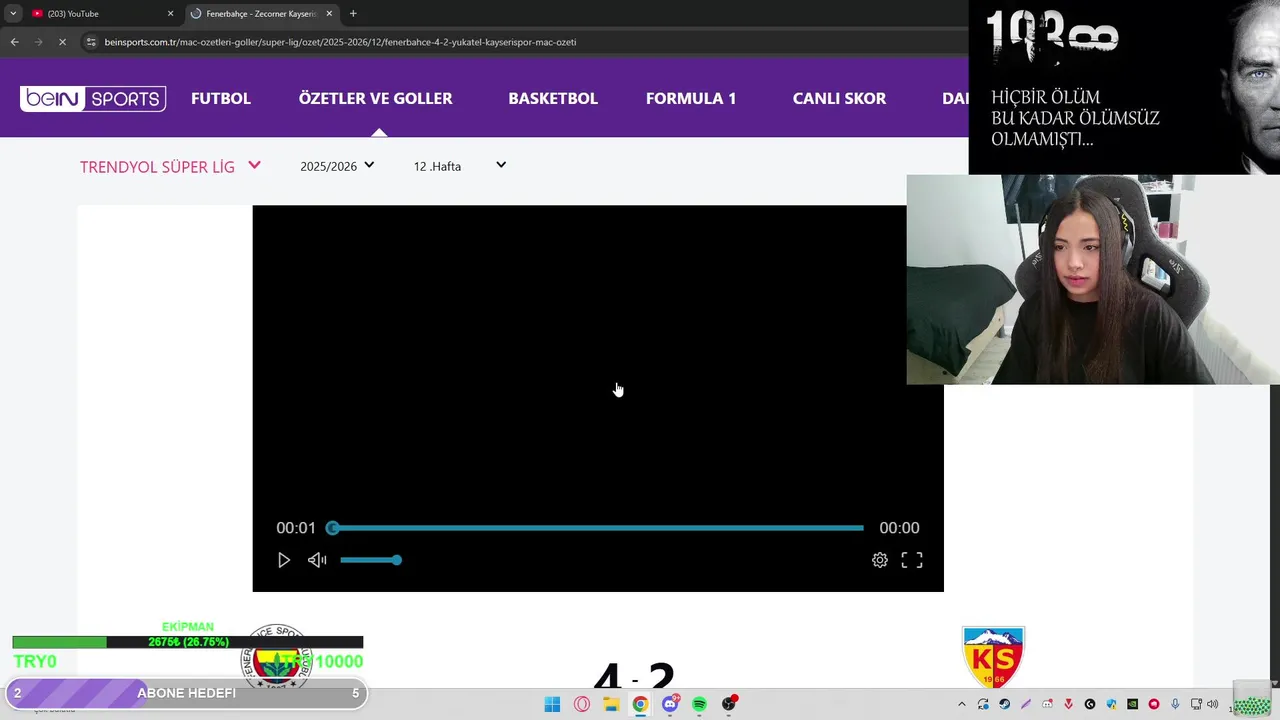This screenshot has width=1280, height=720.
Task: Open OBS Studio from taskbar
Action: coord(729,704)
